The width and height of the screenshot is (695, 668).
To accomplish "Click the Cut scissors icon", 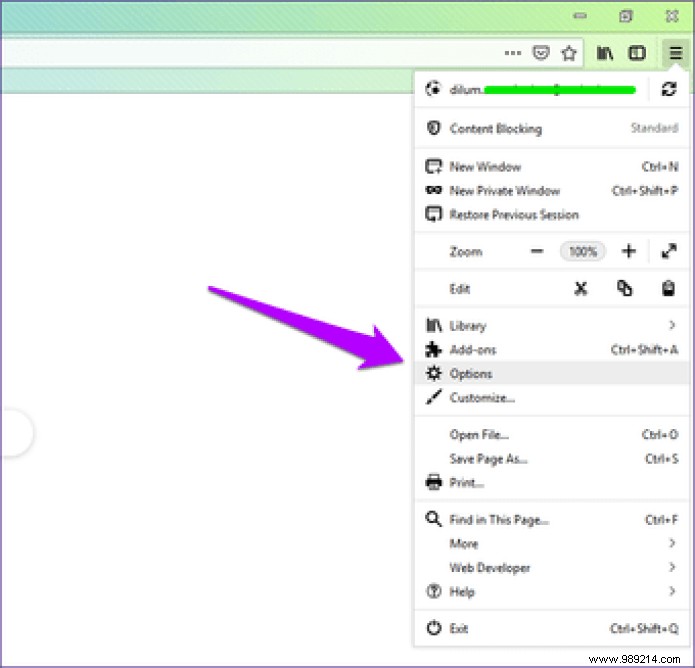I will (x=581, y=289).
